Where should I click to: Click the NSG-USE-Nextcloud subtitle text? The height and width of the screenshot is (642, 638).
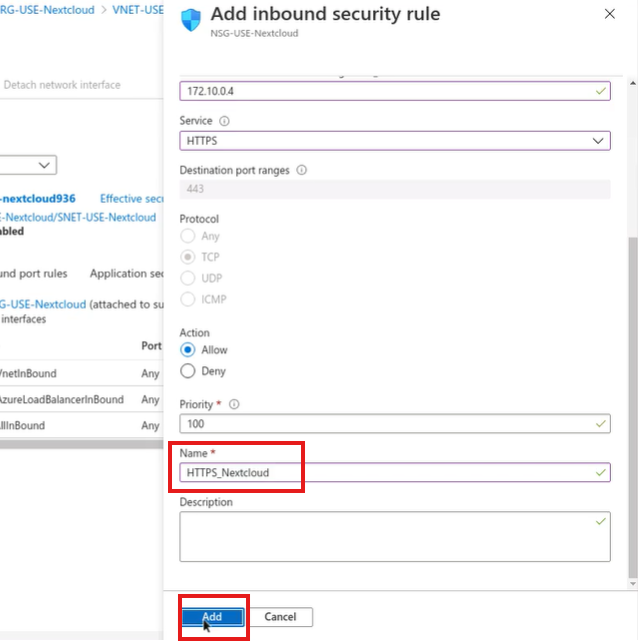click(254, 33)
